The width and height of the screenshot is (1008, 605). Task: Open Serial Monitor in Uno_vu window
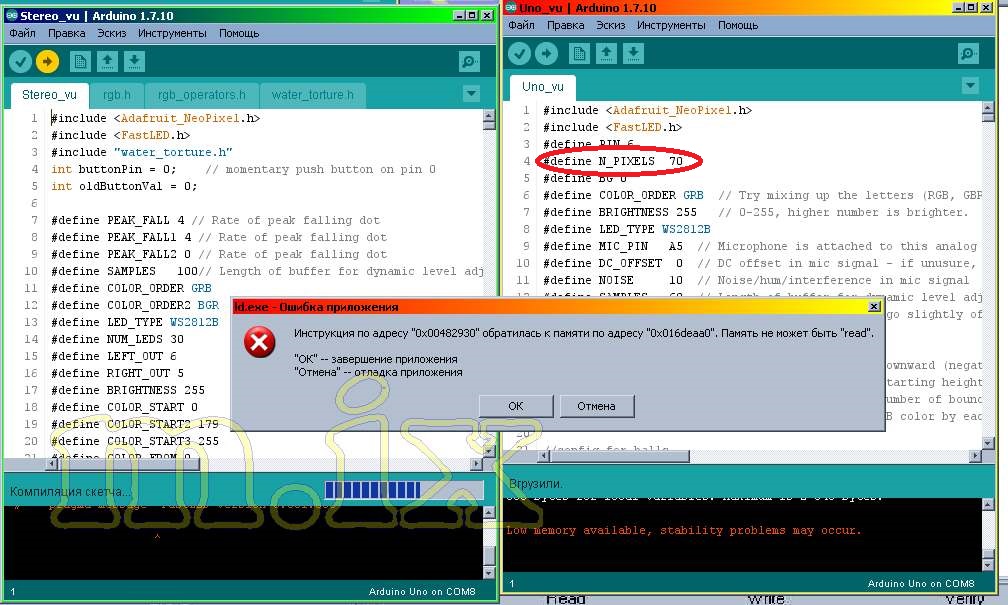click(967, 54)
